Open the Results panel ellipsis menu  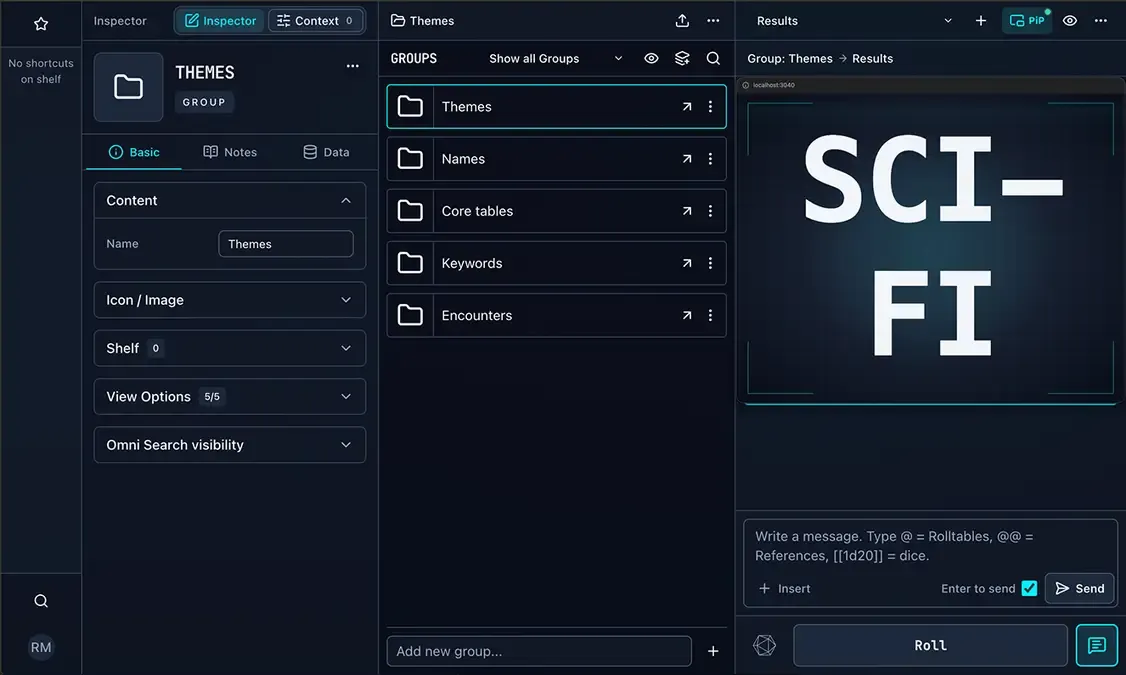[x=1101, y=21]
